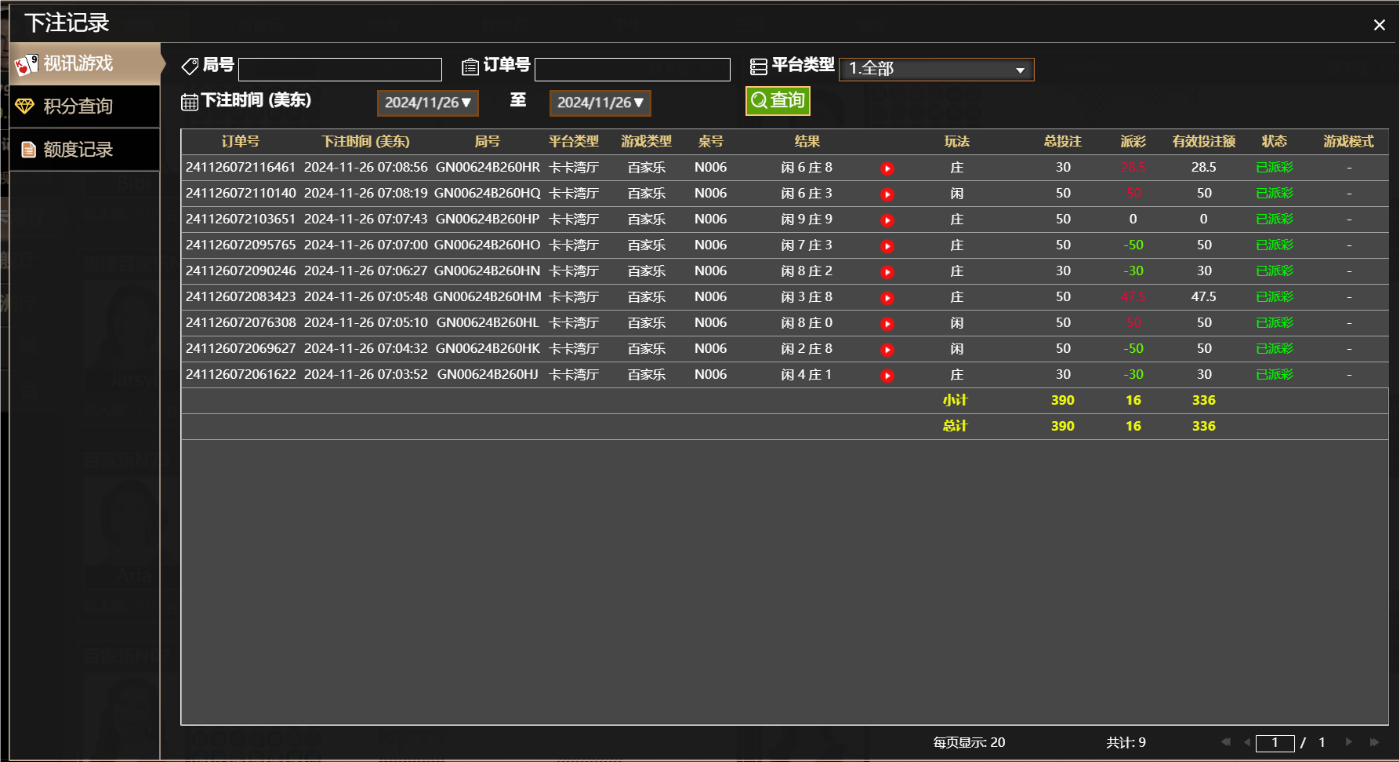This screenshot has width=1399, height=762.
Task: Click the calendar icon beside 下注时间
Action: tap(190, 102)
